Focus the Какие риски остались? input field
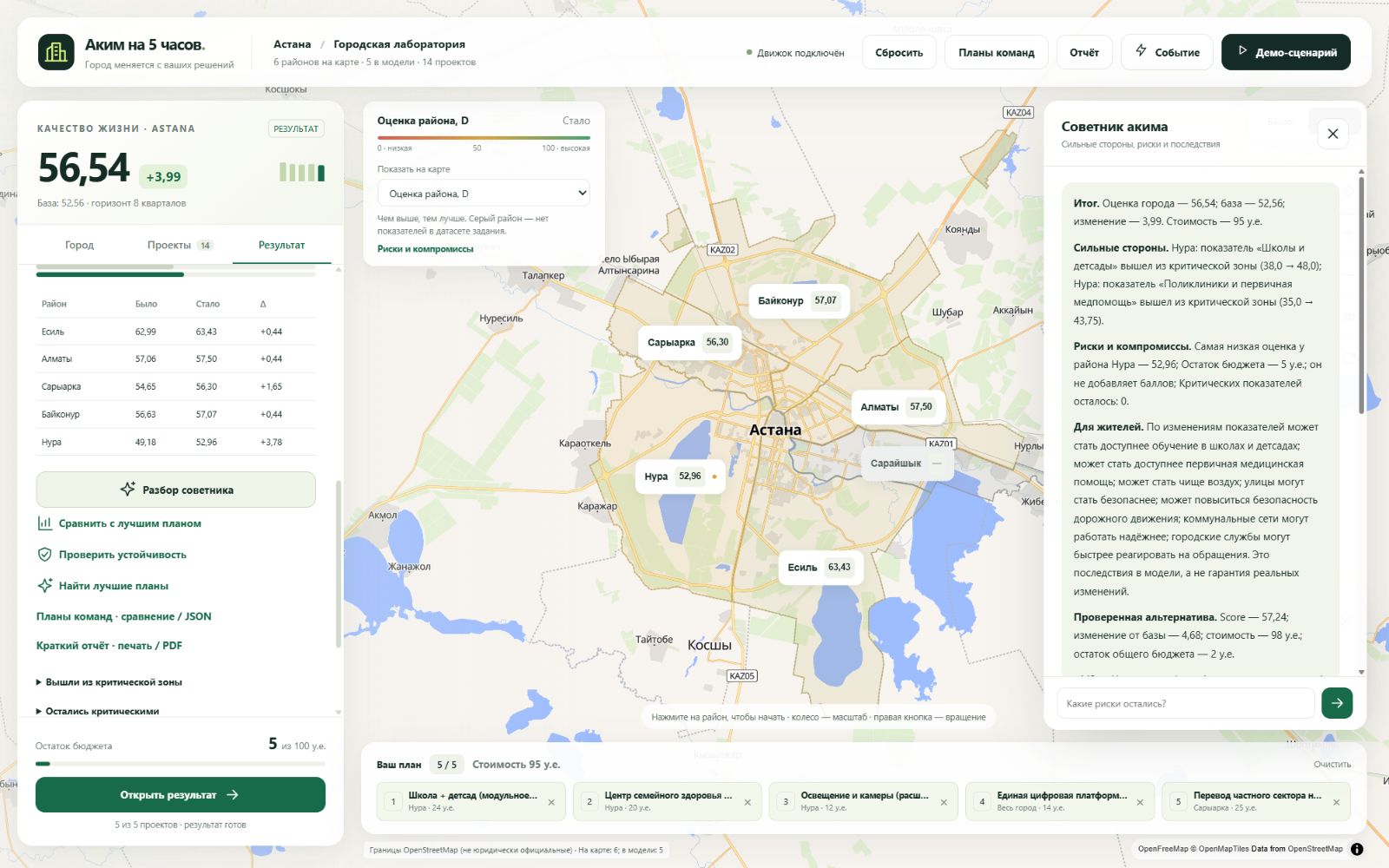Image resolution: width=1389 pixels, height=868 pixels. click(1186, 703)
